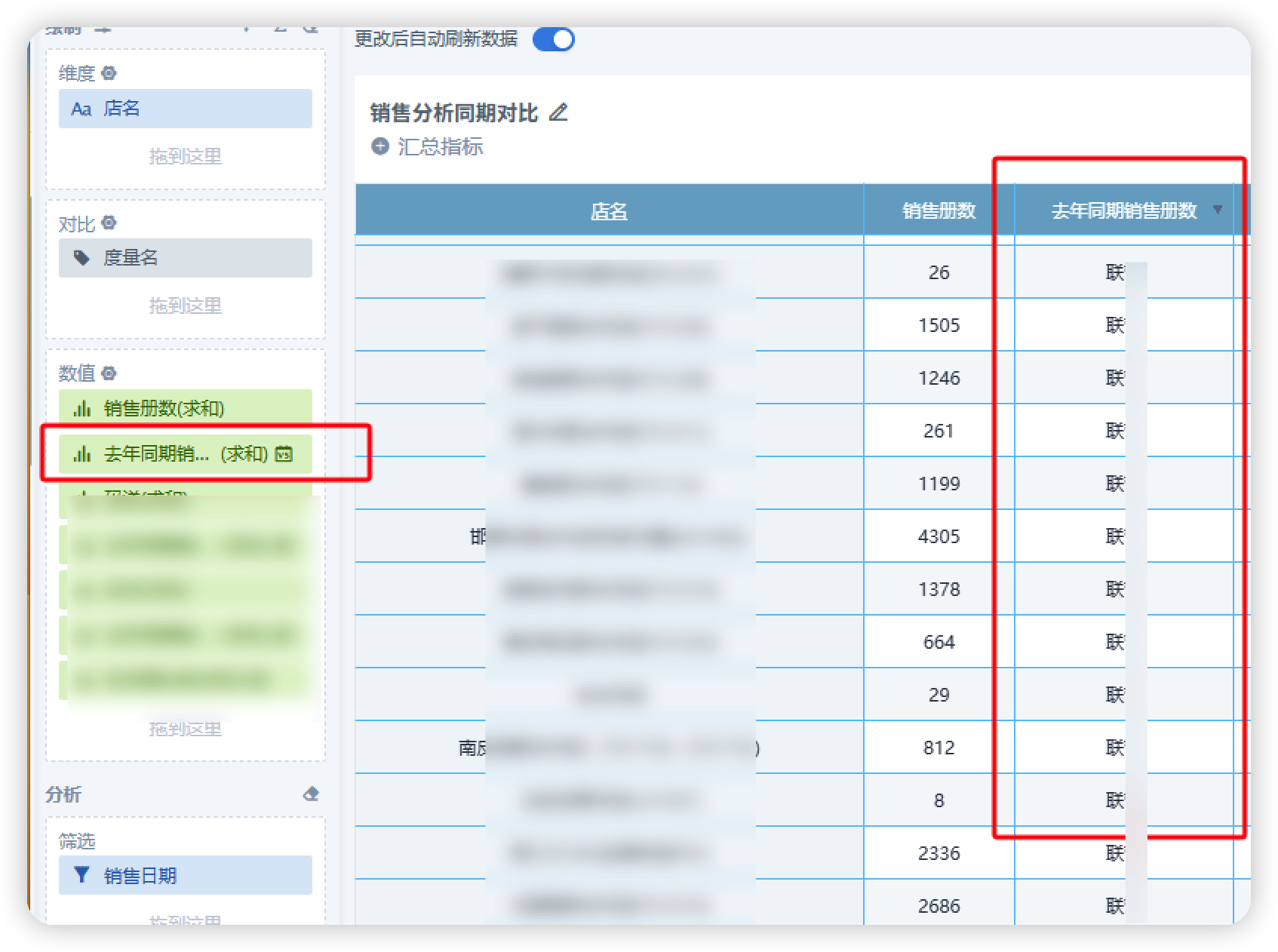Select the 去年同期销...(求和) value field
Screen dimensions: 1278x952
point(185,454)
